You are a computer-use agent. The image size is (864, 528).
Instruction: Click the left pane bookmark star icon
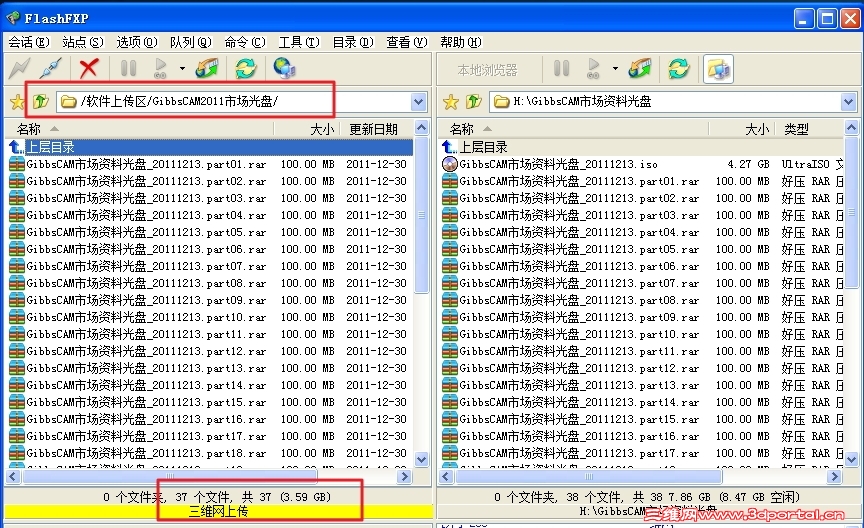tap(18, 101)
